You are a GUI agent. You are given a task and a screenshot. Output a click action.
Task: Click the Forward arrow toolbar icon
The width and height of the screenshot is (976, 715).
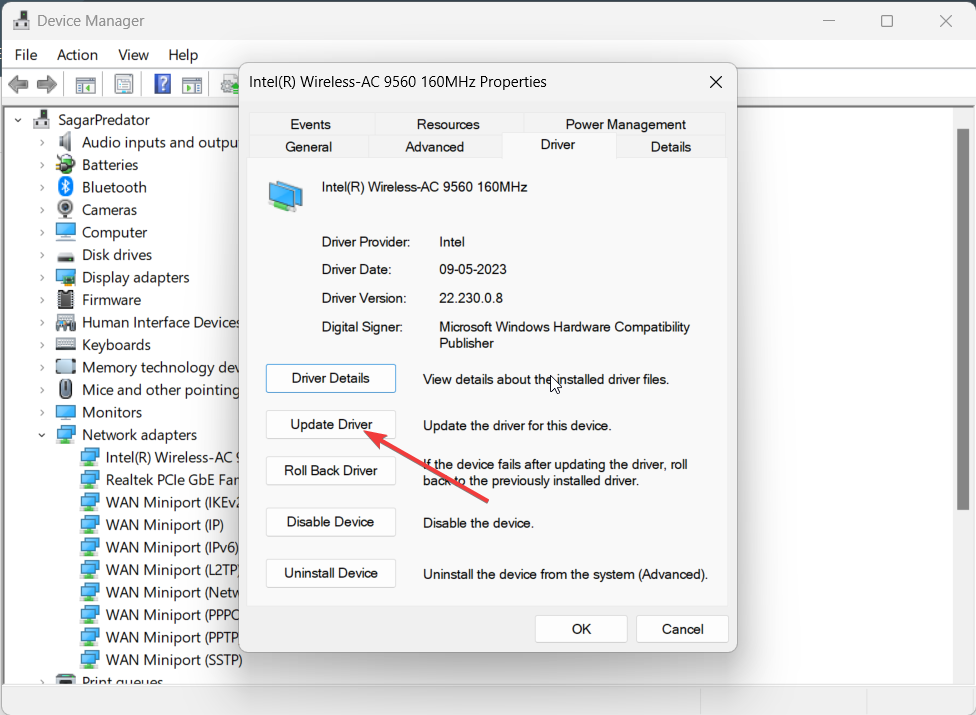(47, 84)
